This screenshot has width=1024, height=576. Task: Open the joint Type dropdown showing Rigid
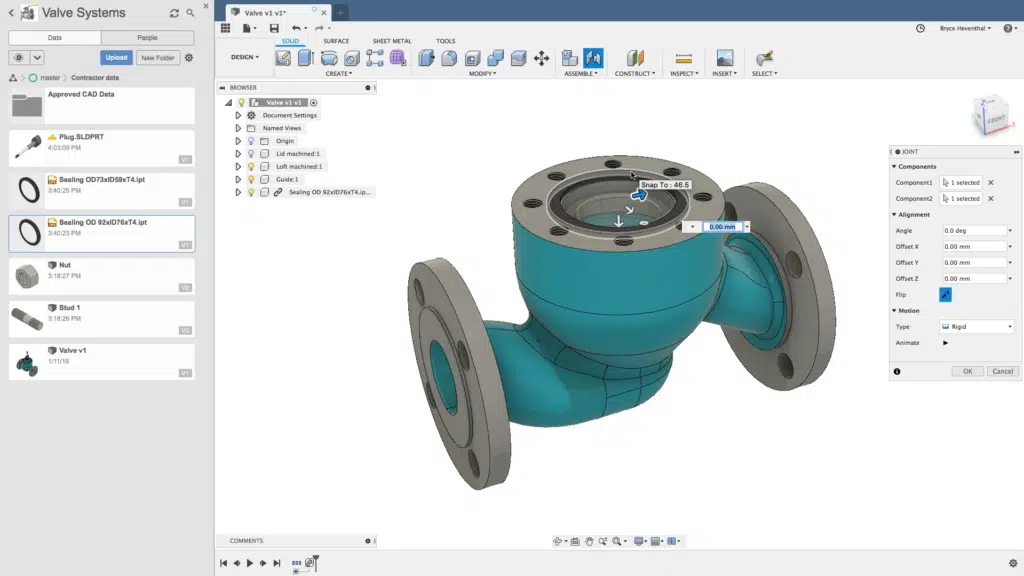coord(976,326)
